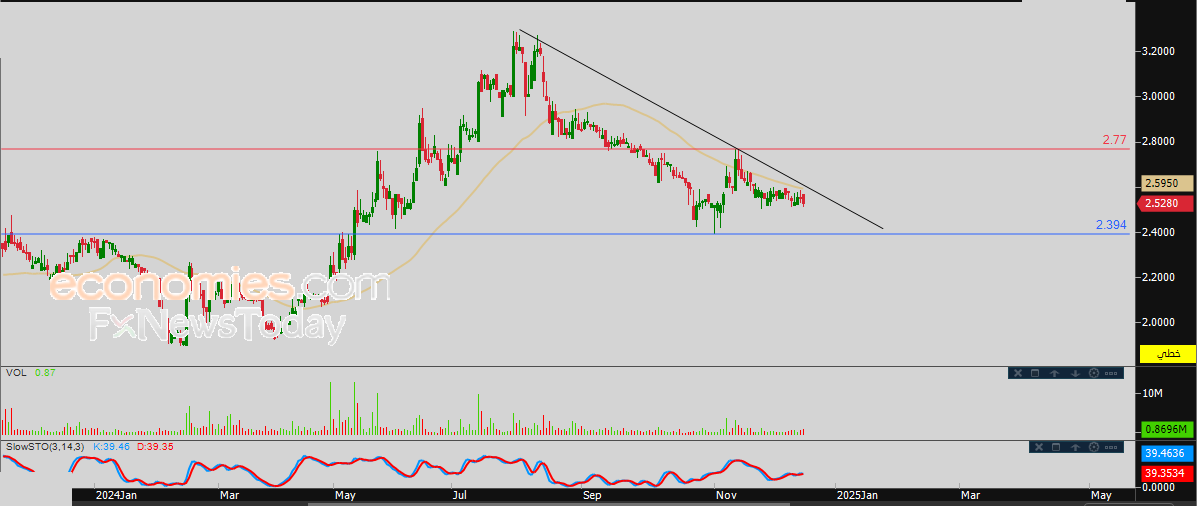This screenshot has height=506, width=1197.
Task: Click the 39.4636 stochastic K value tag
Action: pos(1167,453)
